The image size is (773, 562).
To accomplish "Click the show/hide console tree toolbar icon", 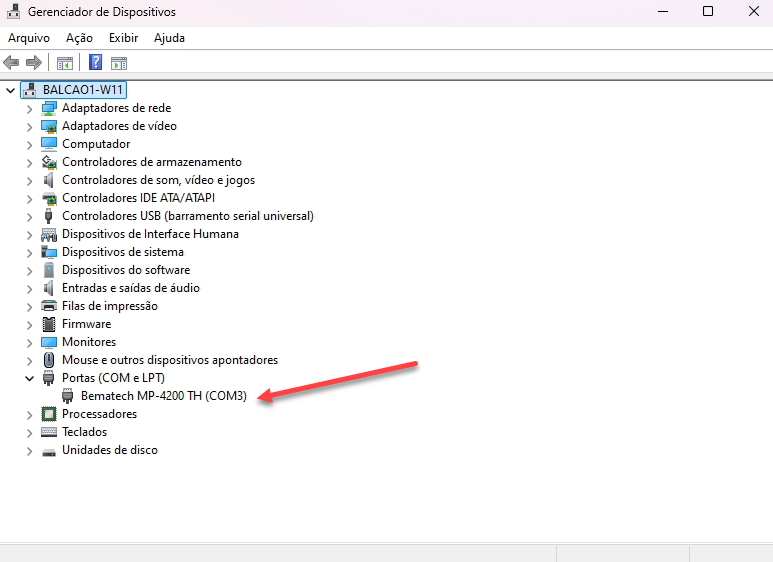I will pos(65,63).
